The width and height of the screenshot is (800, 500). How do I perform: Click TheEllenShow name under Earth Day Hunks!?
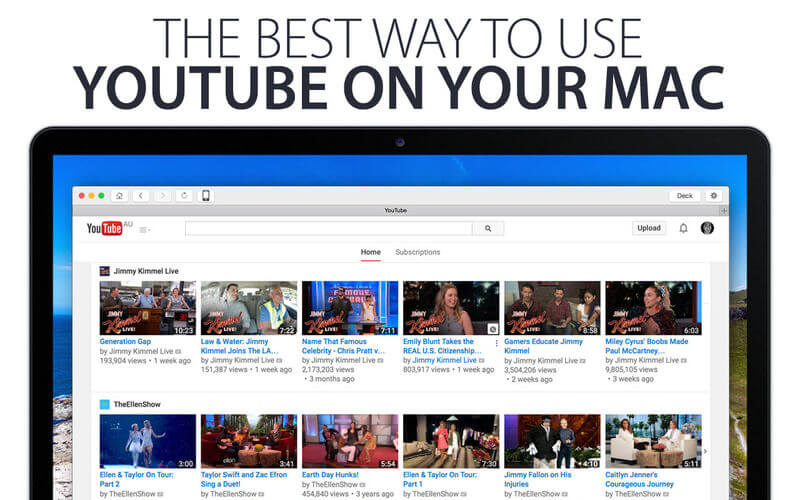tap(334, 484)
